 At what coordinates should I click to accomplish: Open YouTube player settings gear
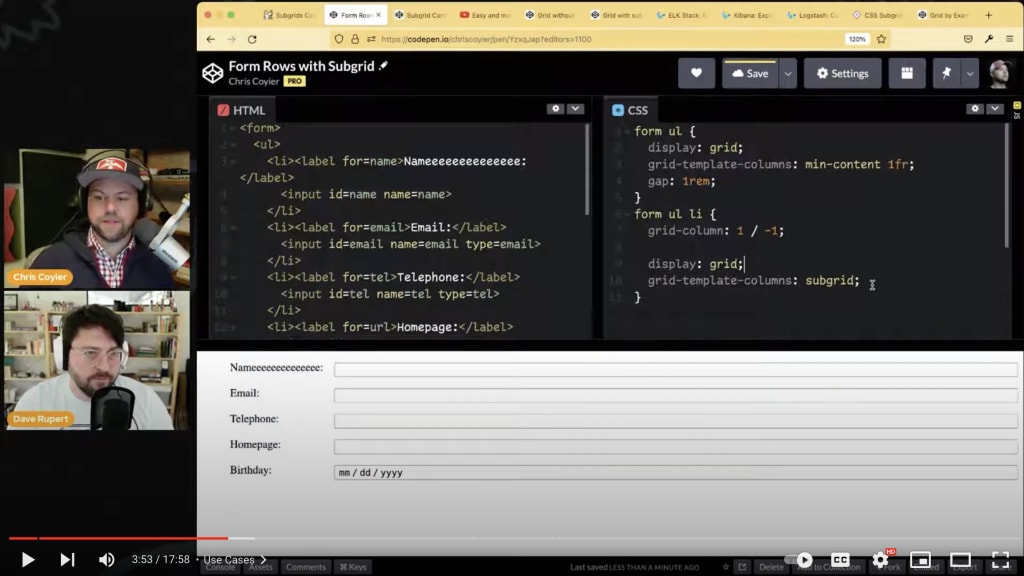click(880, 560)
